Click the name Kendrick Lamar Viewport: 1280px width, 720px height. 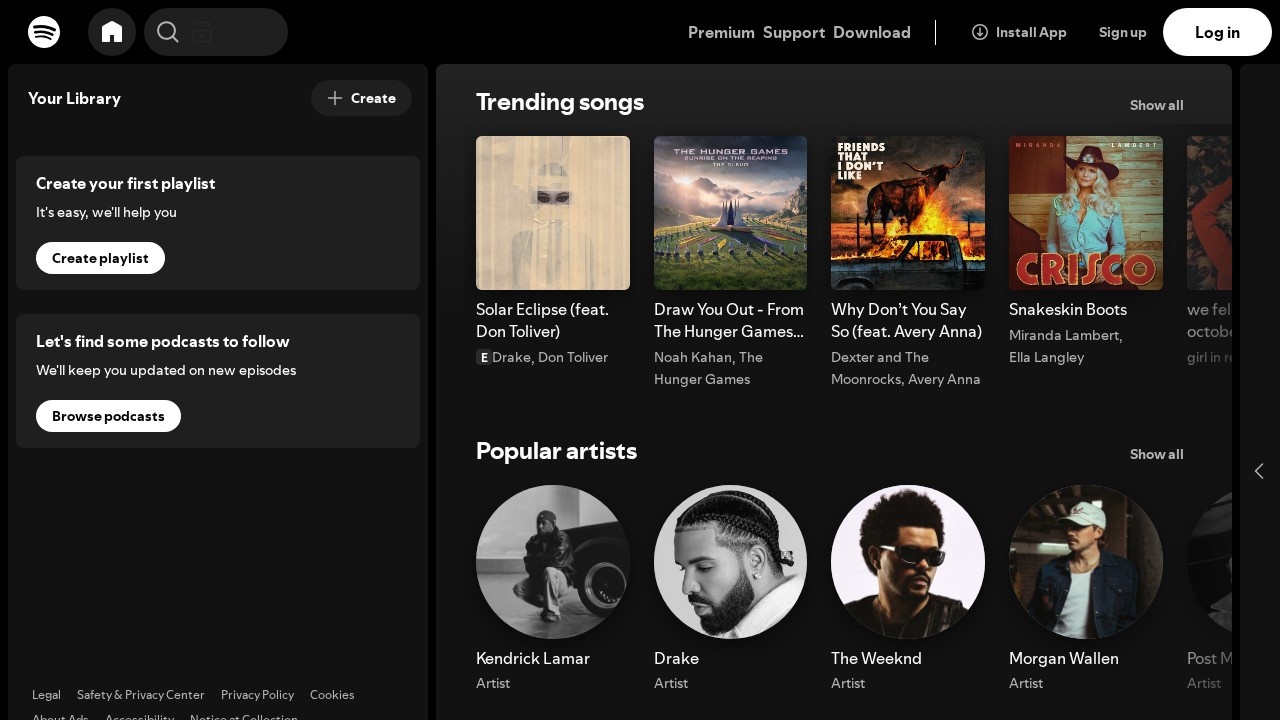click(533, 658)
